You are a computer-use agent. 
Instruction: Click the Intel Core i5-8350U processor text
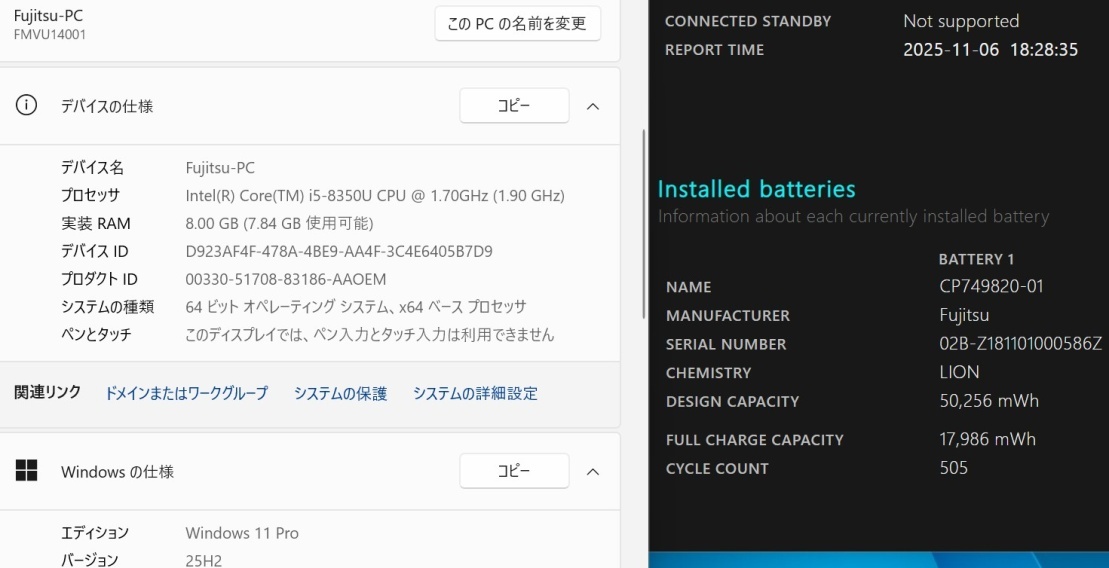pyautogui.click(x=375, y=195)
